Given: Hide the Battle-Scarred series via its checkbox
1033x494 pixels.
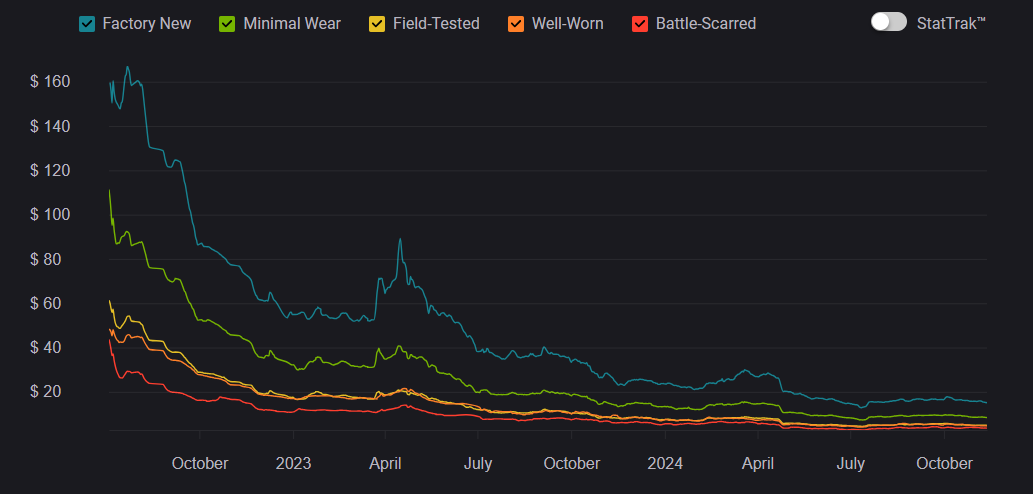Looking at the screenshot, I should (640, 23).
